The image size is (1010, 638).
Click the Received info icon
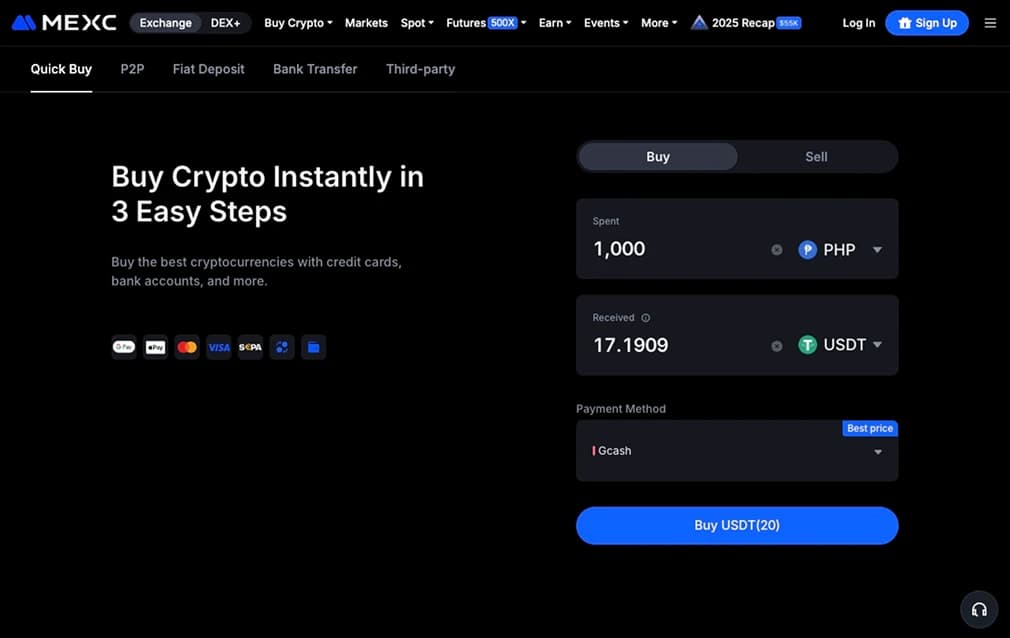tap(645, 318)
